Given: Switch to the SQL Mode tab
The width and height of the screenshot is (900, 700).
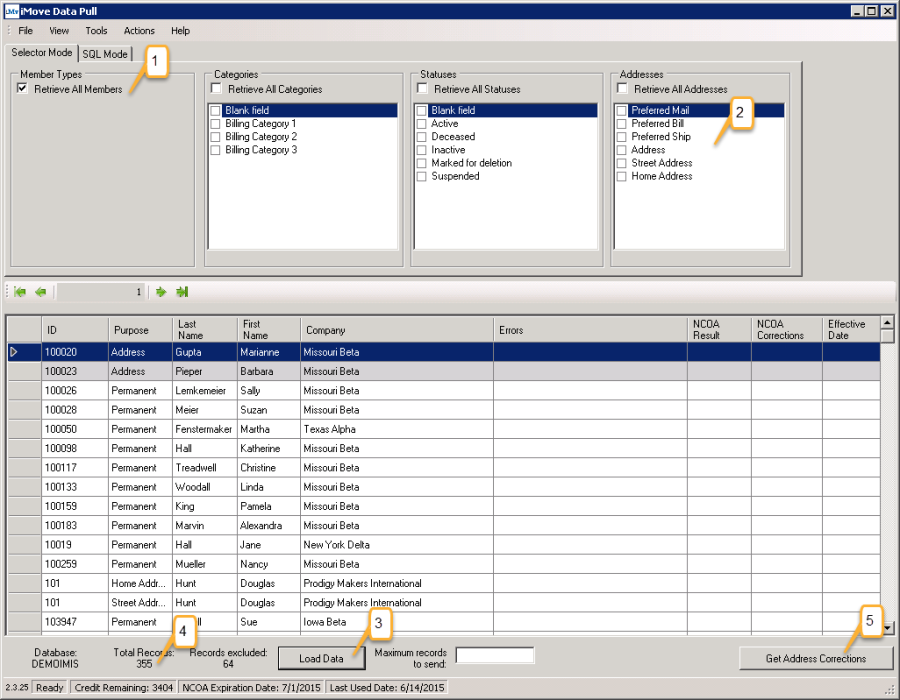Looking at the screenshot, I should pos(105,54).
